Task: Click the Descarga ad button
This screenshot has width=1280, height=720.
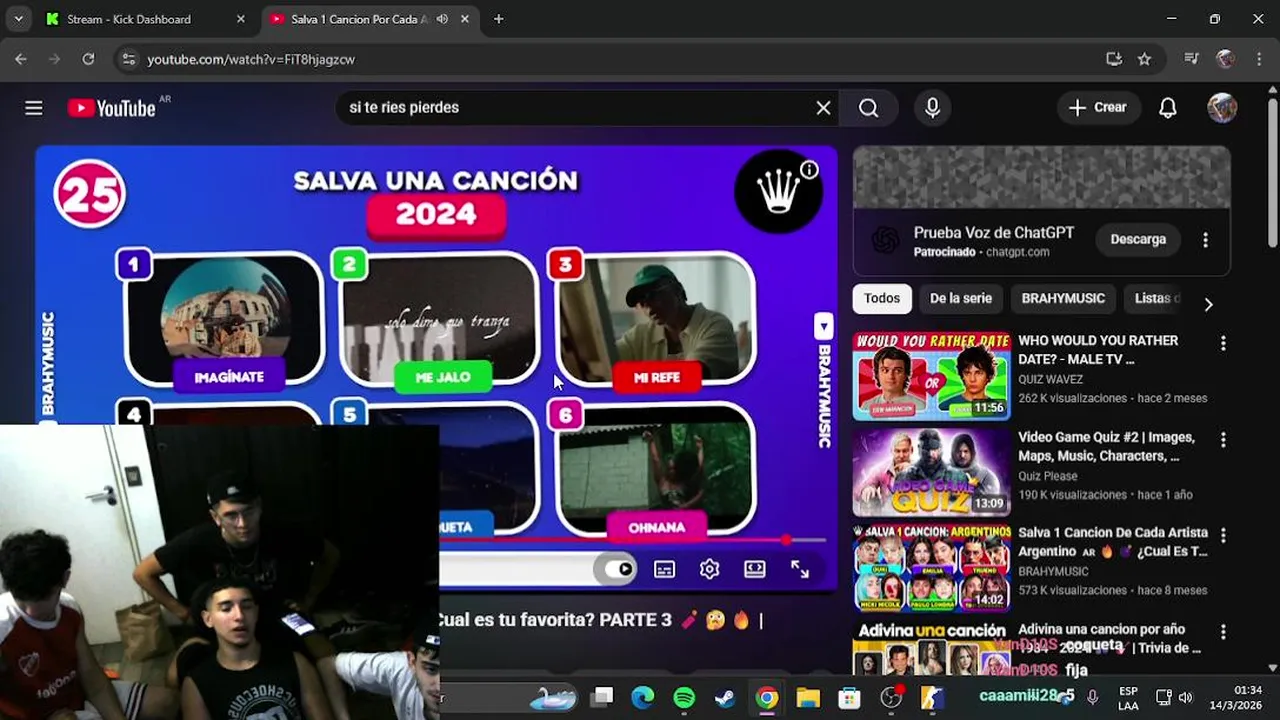Action: pyautogui.click(x=1138, y=240)
